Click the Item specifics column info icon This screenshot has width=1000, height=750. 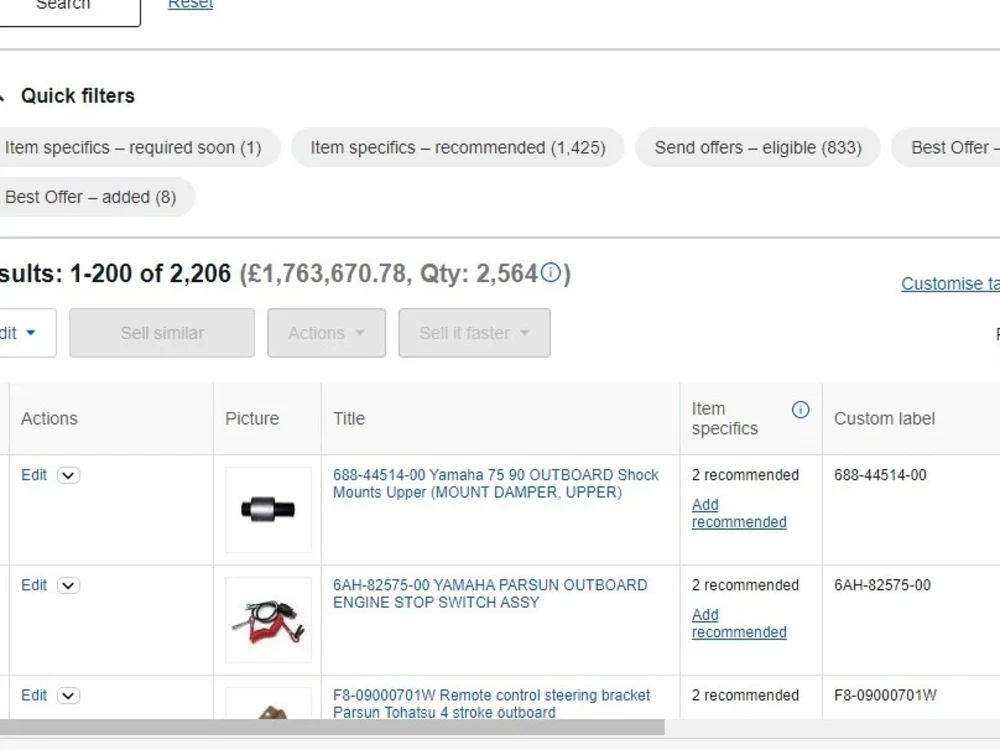(800, 409)
